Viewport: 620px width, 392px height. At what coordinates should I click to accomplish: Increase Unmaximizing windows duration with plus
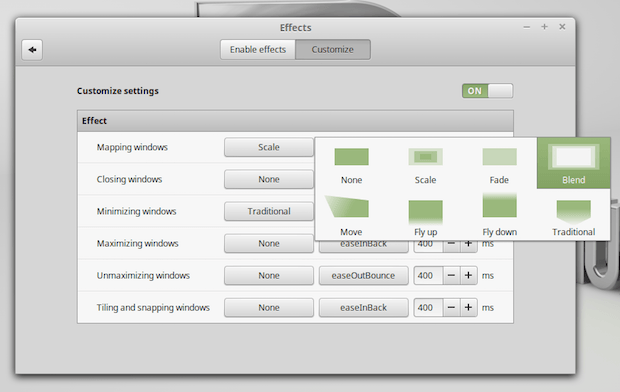coord(469,275)
